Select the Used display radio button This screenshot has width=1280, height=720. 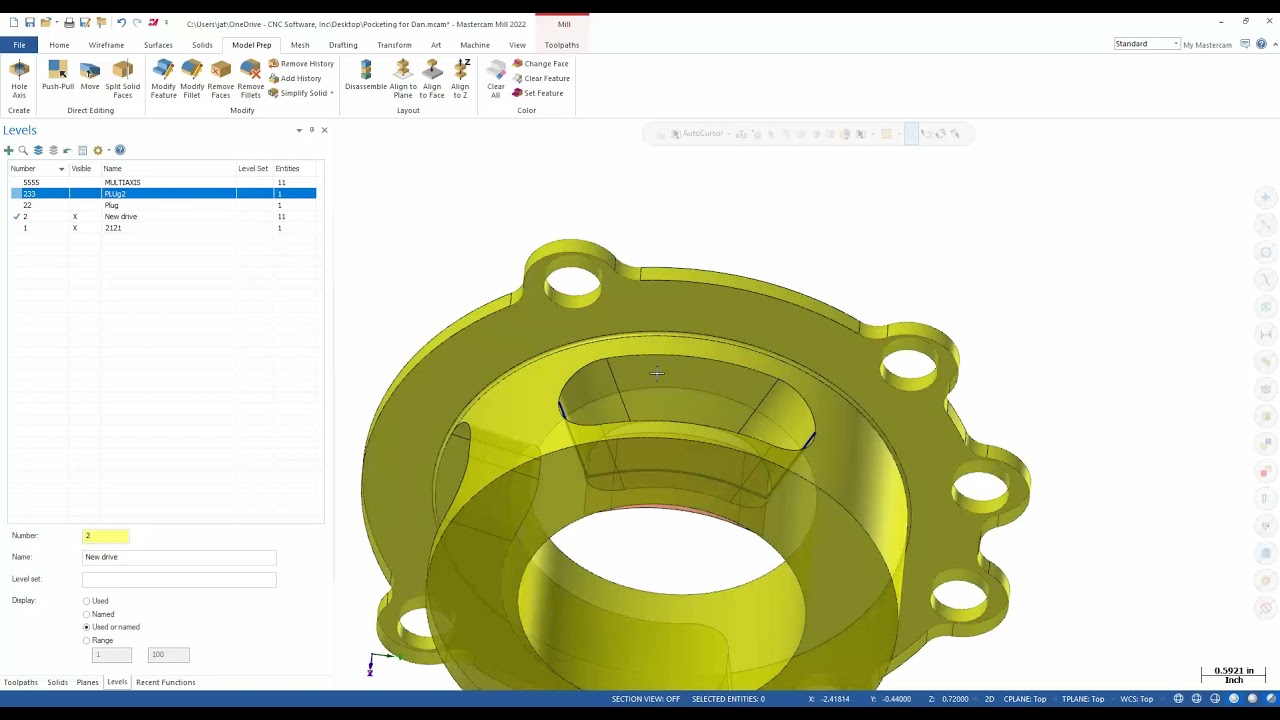86,601
